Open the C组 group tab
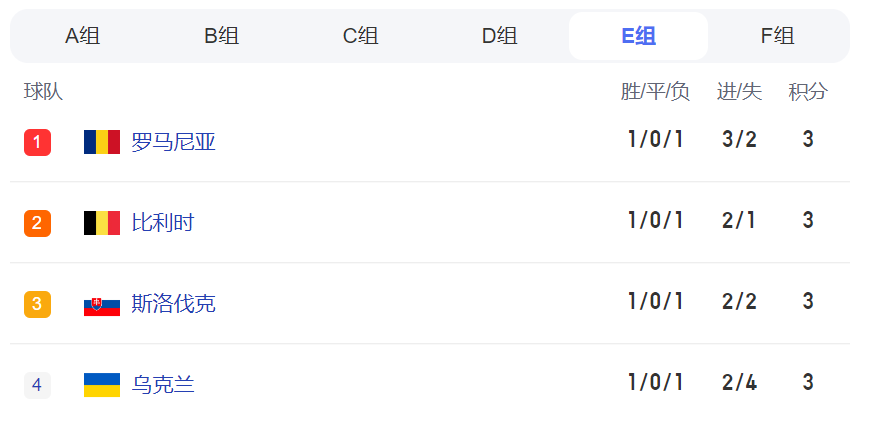 (360, 36)
